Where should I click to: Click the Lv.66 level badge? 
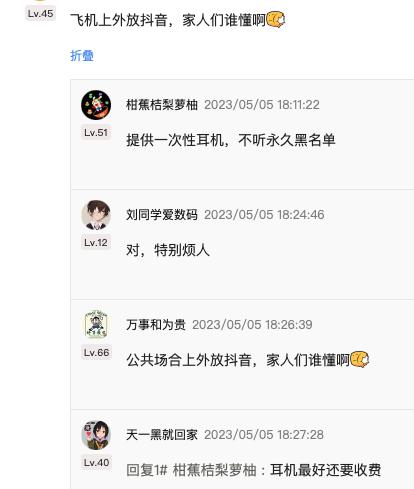tap(96, 353)
